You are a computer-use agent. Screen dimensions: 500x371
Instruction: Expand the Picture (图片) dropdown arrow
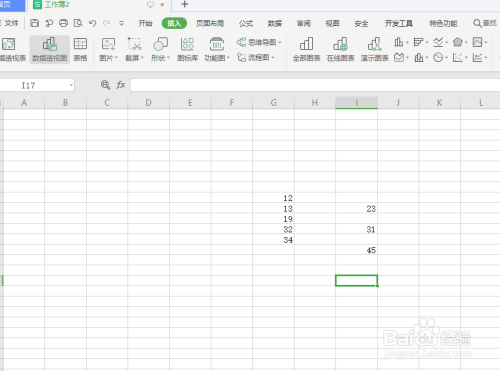point(116,58)
